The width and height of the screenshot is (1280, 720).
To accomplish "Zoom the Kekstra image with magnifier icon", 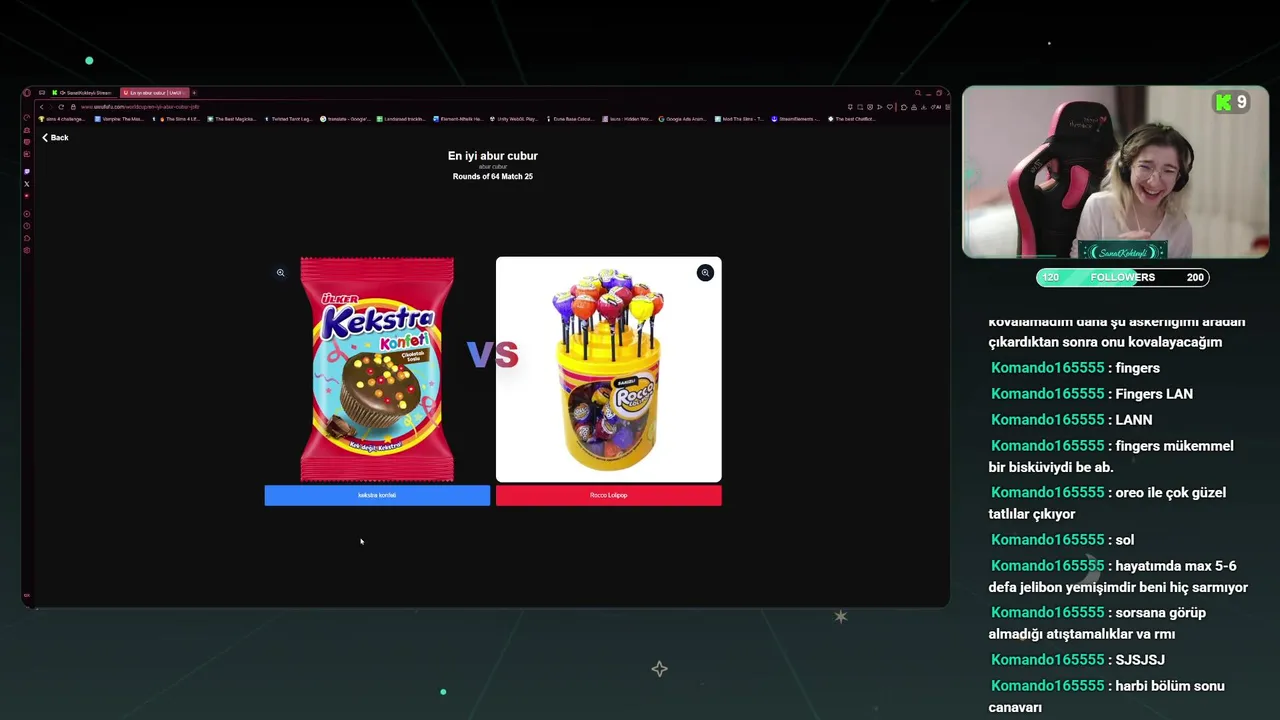I will (x=280, y=272).
